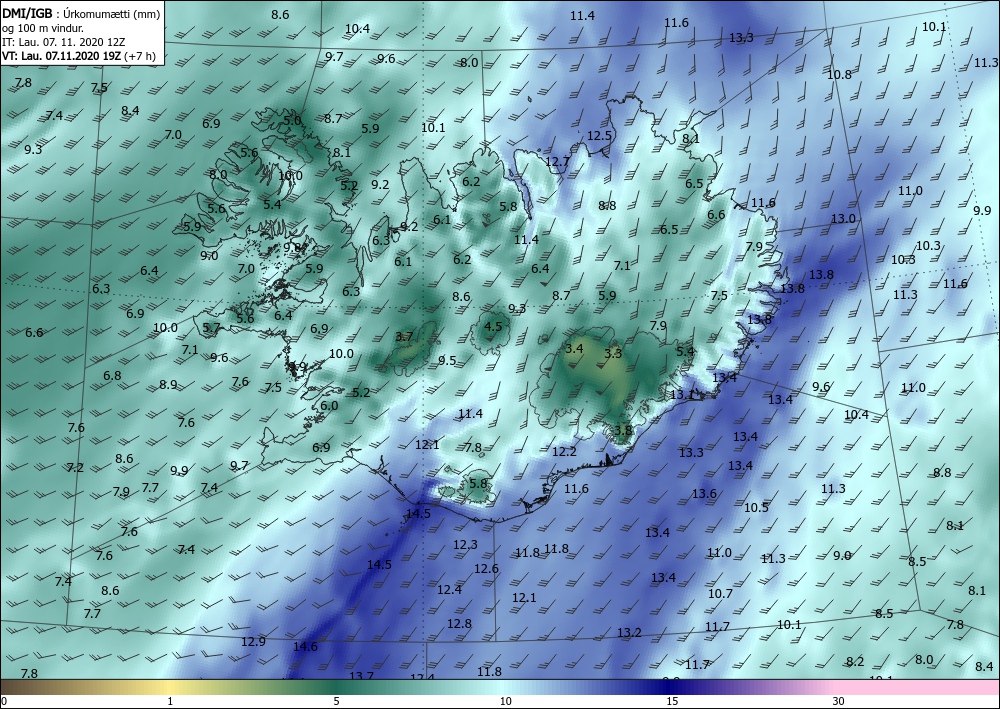
Task: Click the map value 10.7
Action: (x=720, y=594)
